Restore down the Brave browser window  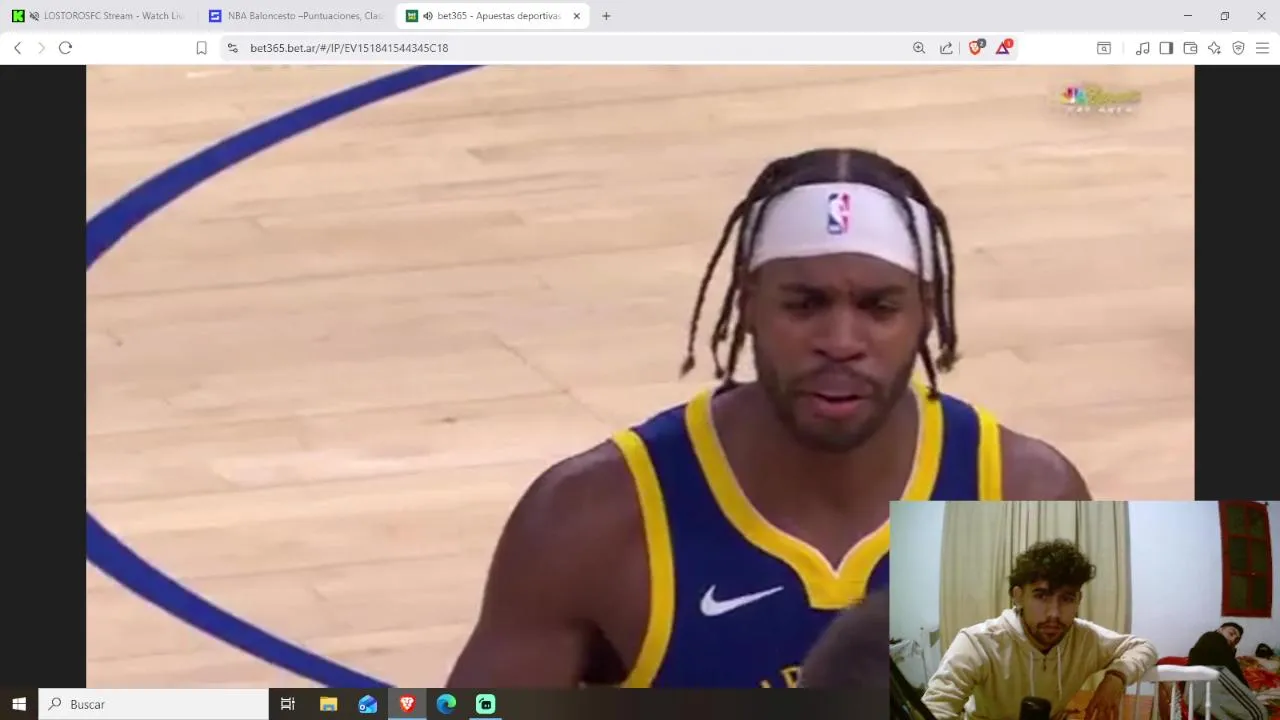tap(1224, 16)
